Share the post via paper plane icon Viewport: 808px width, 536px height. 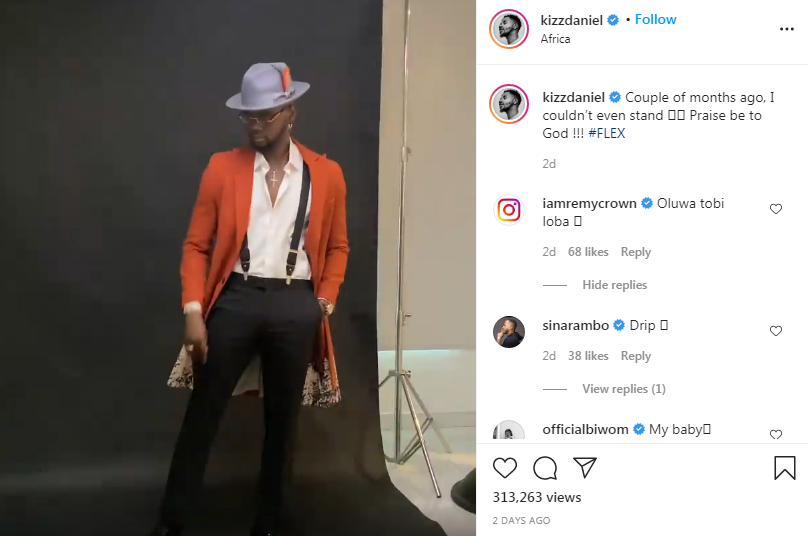585,468
